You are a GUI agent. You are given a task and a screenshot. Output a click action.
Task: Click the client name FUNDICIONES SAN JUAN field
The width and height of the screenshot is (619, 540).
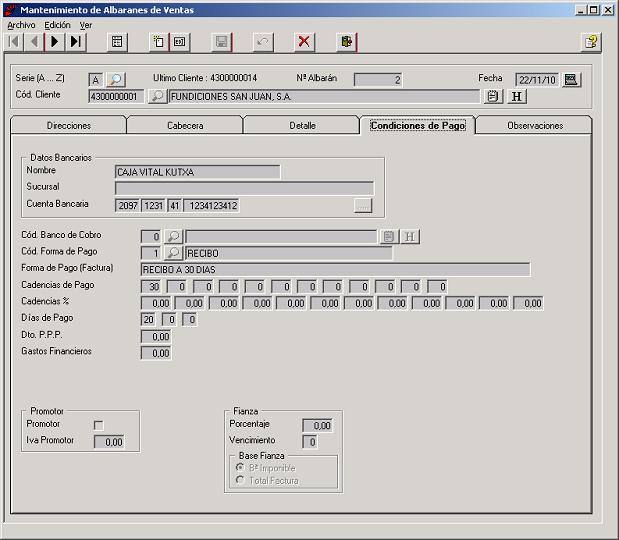(x=324, y=97)
